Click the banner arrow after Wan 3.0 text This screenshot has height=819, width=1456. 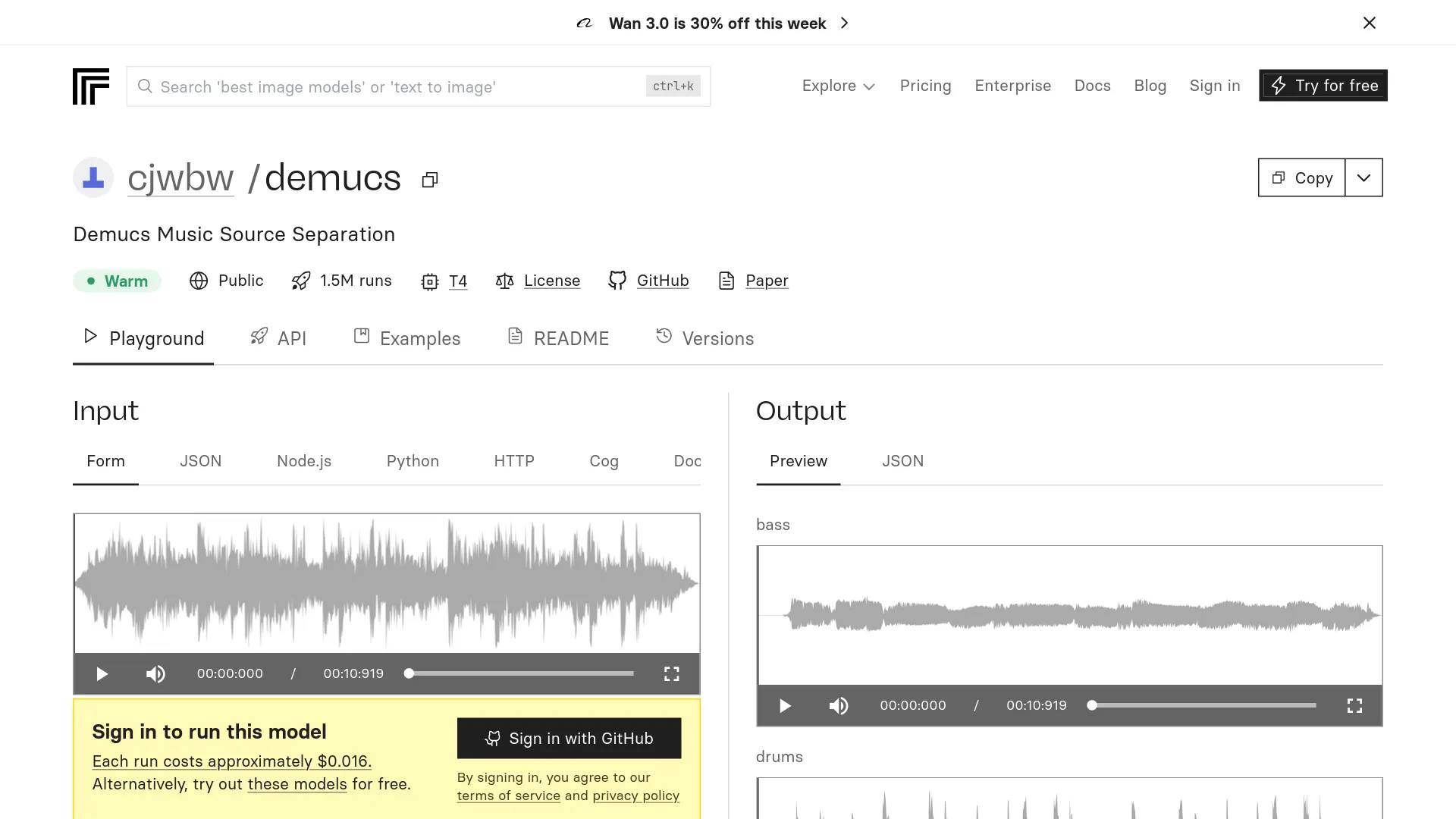coord(844,24)
